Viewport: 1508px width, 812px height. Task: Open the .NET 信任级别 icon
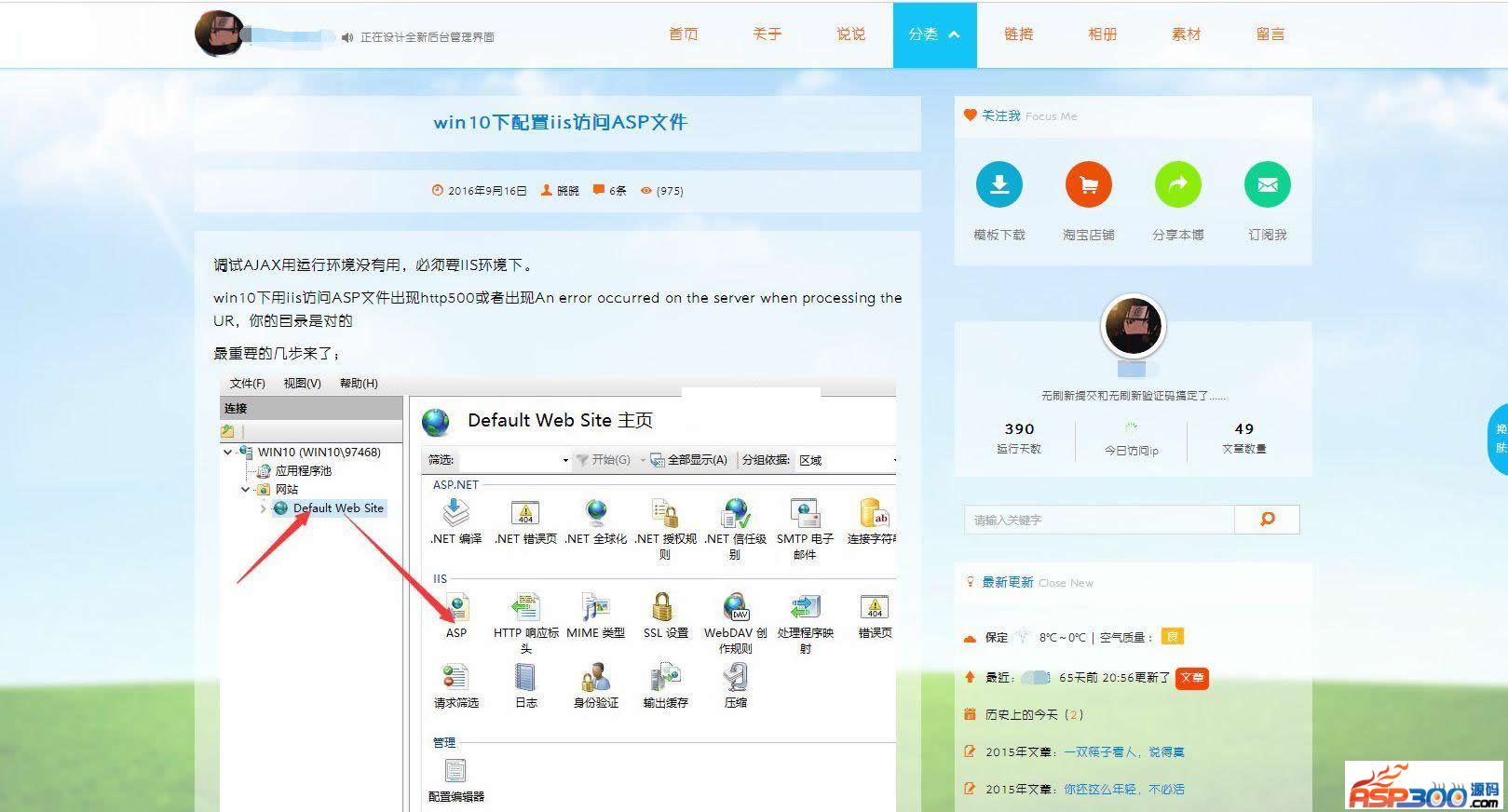[735, 513]
